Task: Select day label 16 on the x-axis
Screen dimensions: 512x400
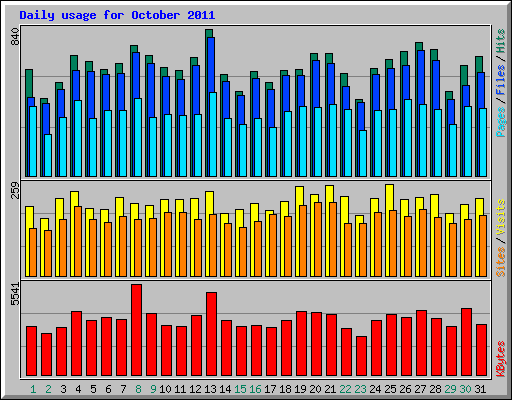Action: pos(255,389)
